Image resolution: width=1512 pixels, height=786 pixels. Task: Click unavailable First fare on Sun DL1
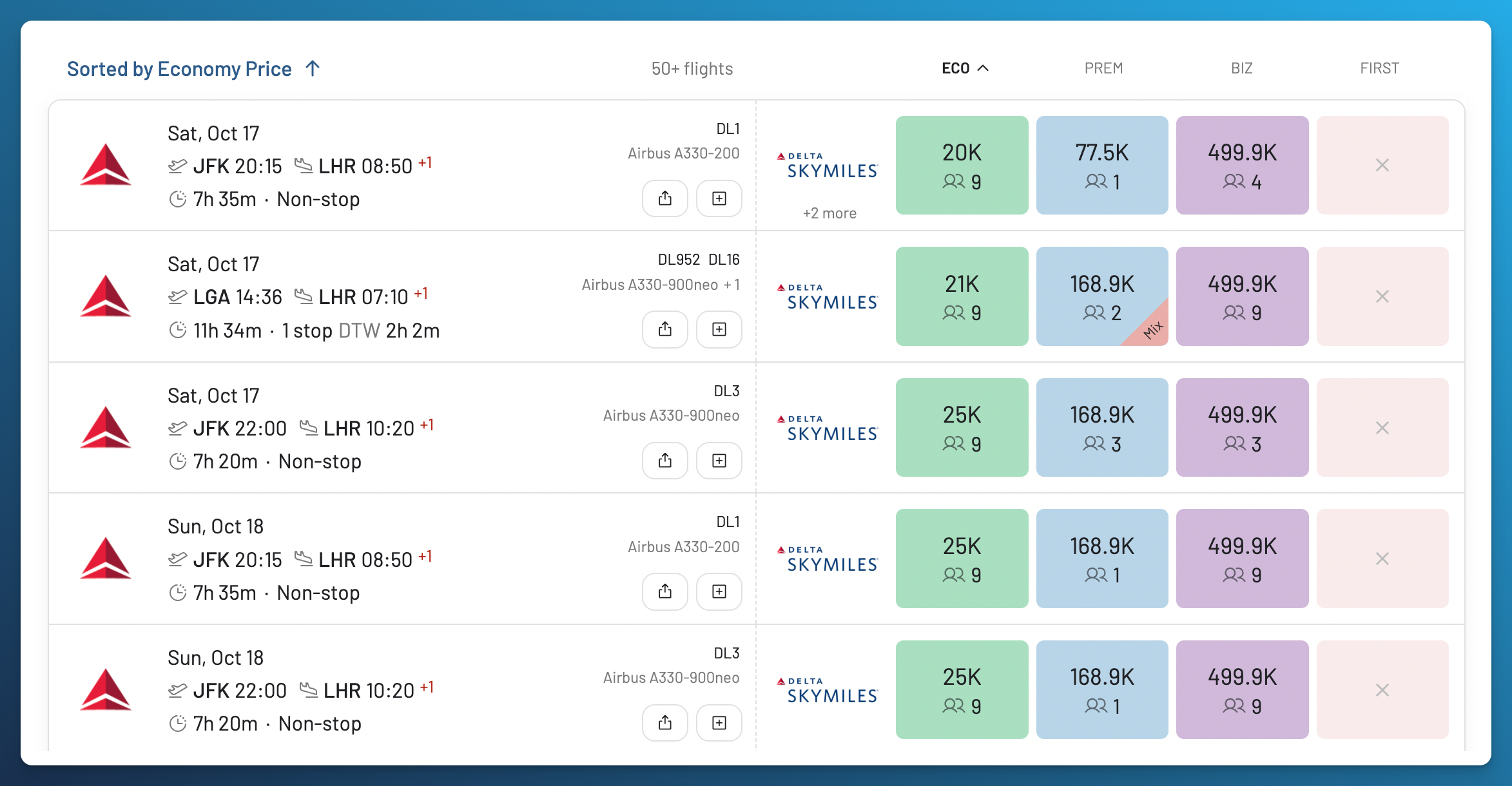[x=1382, y=559]
